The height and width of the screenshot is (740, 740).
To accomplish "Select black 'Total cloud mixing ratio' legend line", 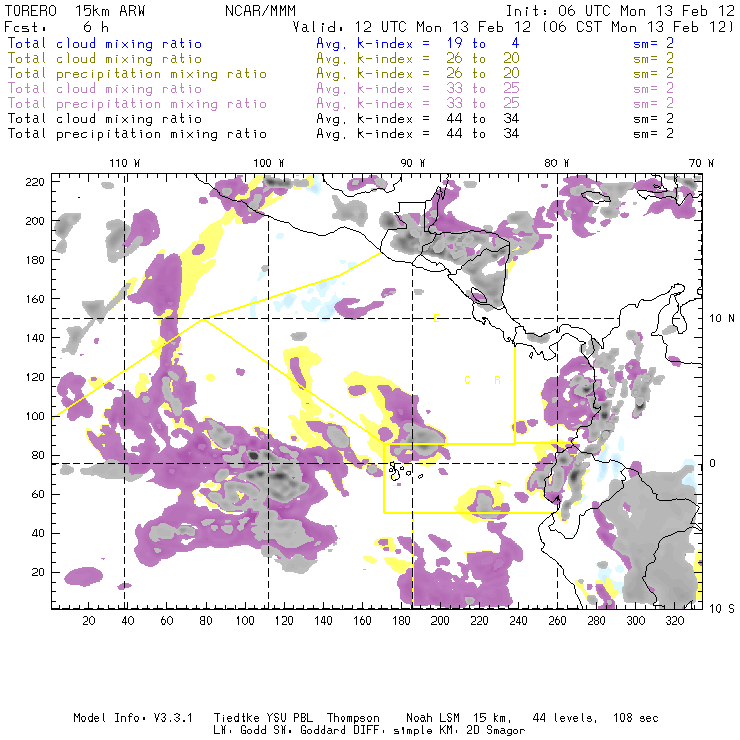I will (x=105, y=119).
